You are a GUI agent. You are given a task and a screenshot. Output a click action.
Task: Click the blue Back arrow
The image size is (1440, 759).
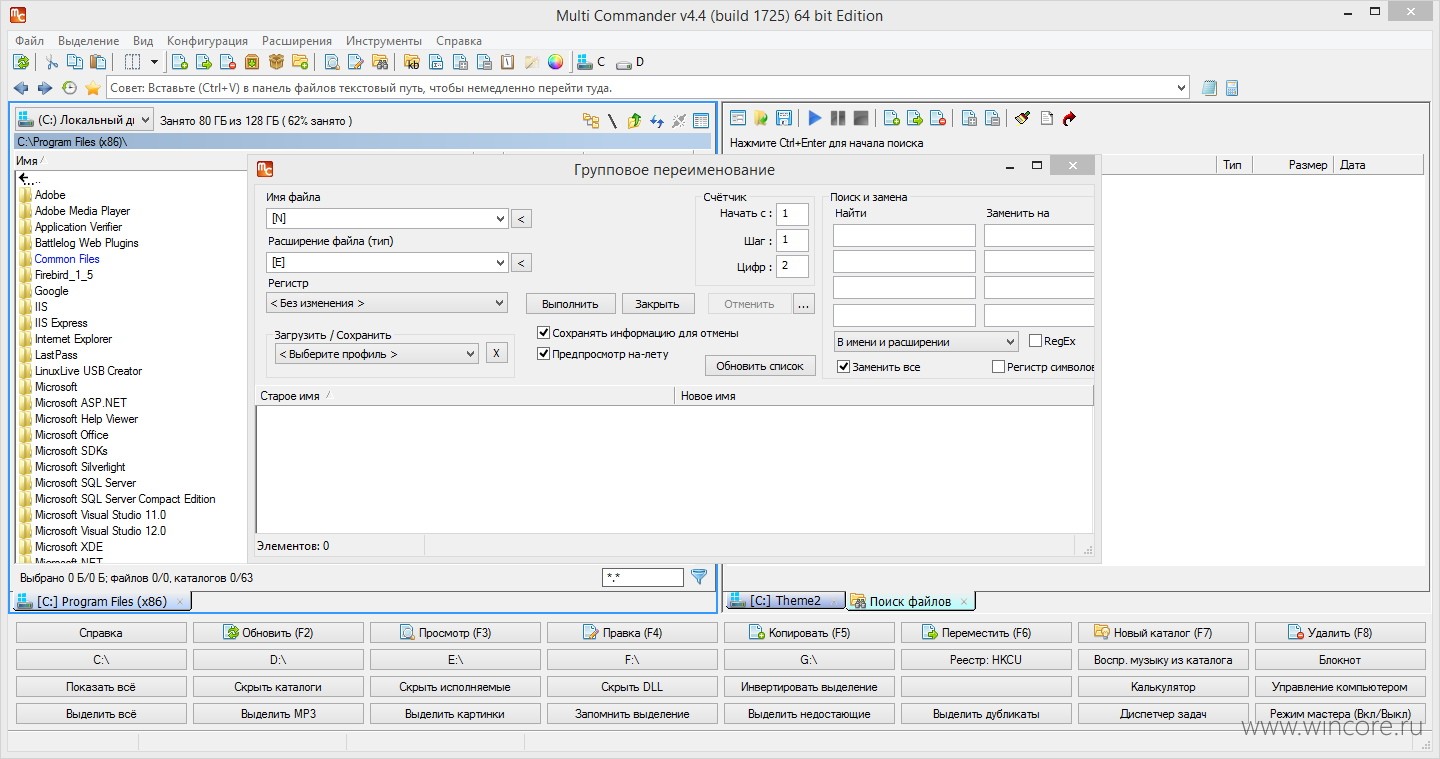click(20, 88)
